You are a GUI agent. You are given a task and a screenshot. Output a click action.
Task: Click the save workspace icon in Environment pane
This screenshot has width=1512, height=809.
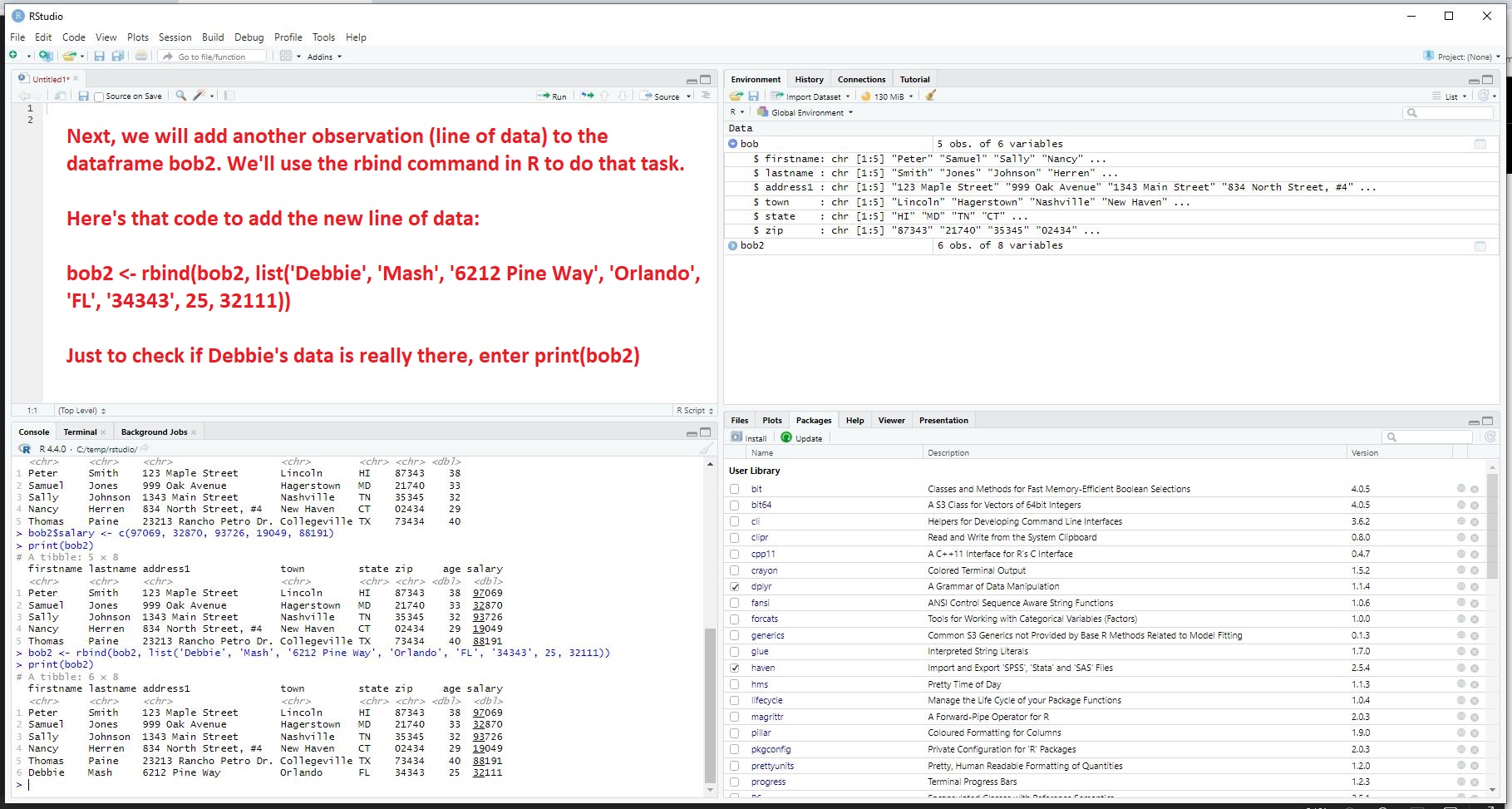pyautogui.click(x=754, y=96)
